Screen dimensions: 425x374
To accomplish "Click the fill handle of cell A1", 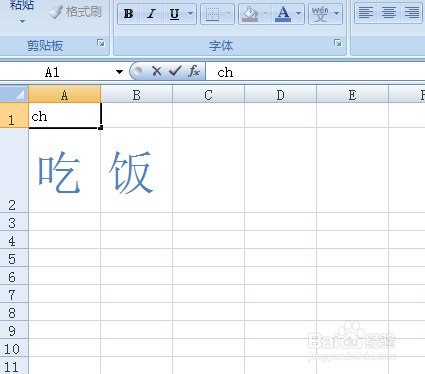I will (101, 128).
